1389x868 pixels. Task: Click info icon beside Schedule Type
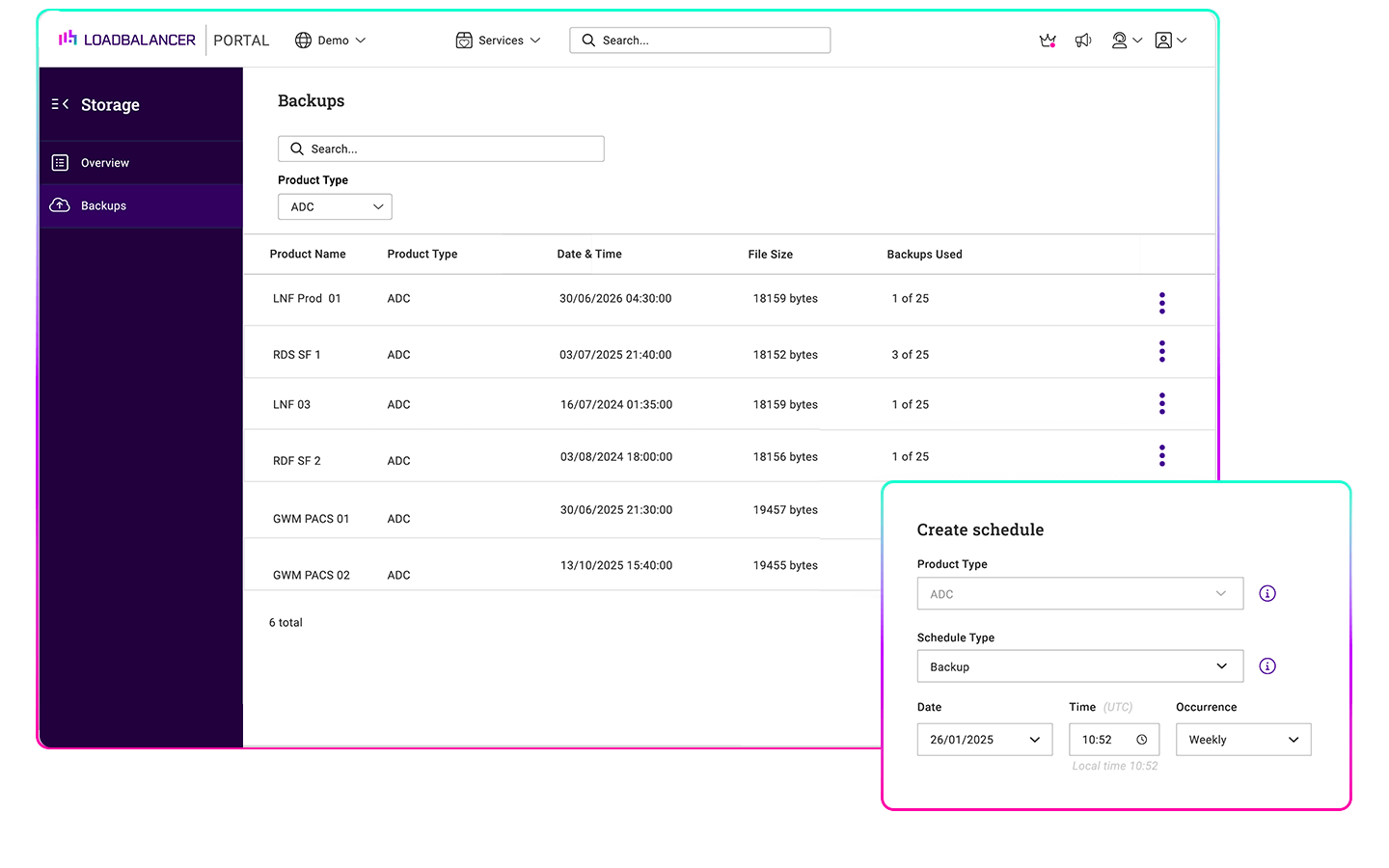[x=1267, y=666]
